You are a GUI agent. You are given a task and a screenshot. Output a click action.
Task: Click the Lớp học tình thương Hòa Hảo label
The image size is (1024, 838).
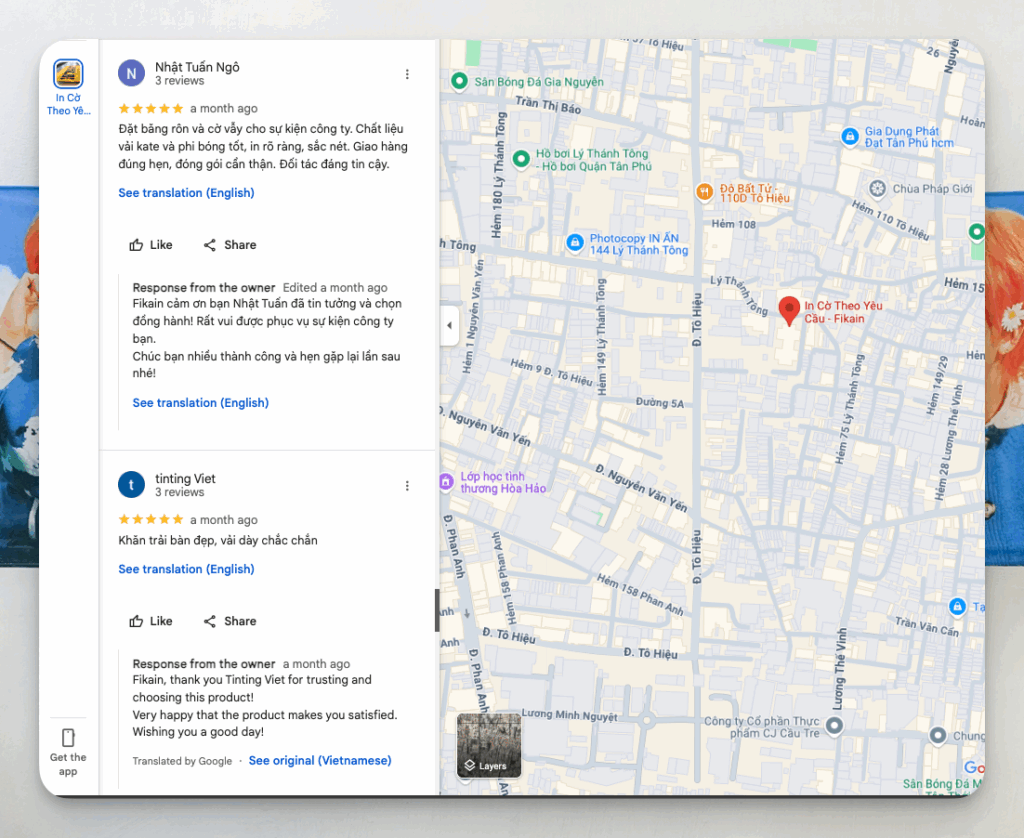503,483
